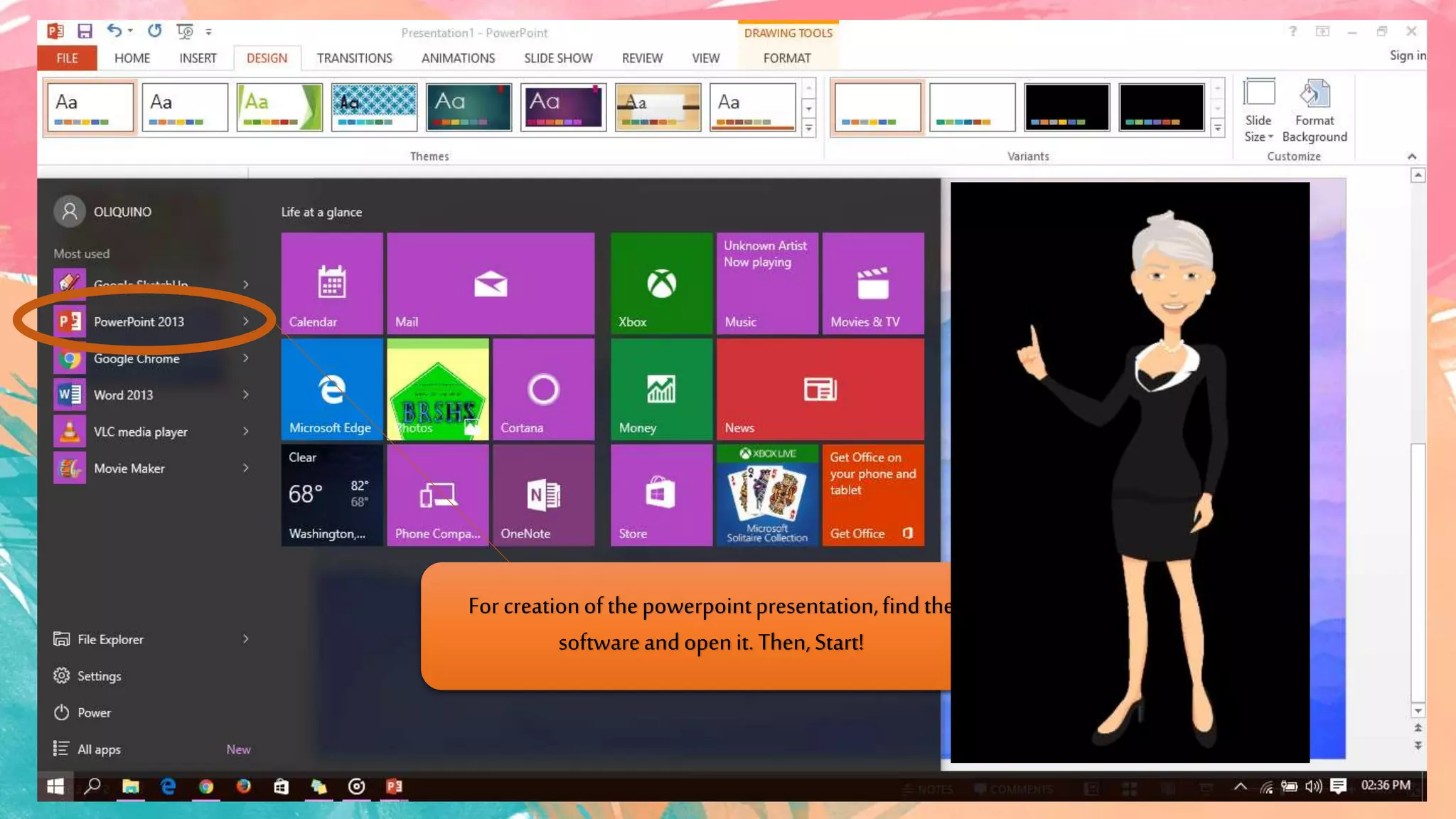Click the Undo arrow icon

click(x=114, y=31)
